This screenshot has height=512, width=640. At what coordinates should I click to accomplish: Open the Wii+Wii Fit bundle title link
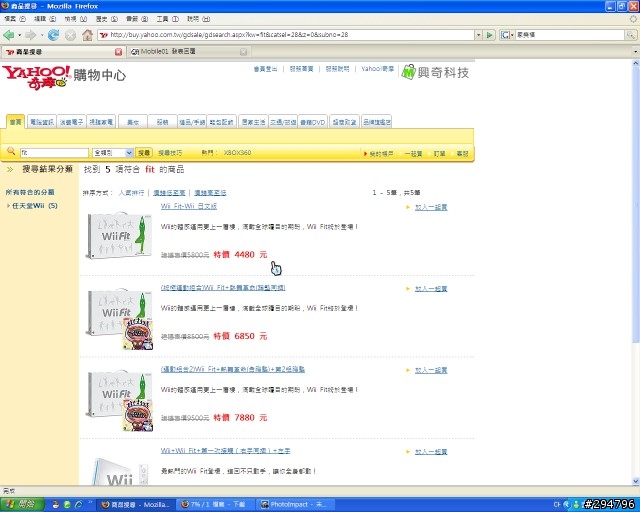coord(225,451)
